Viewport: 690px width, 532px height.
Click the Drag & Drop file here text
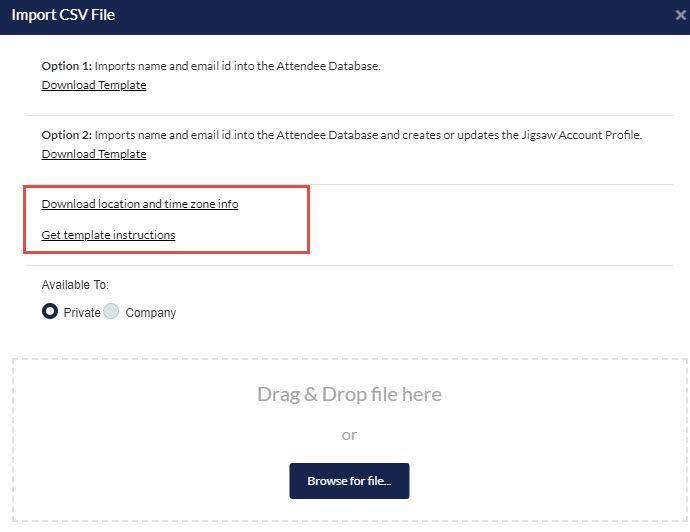349,394
